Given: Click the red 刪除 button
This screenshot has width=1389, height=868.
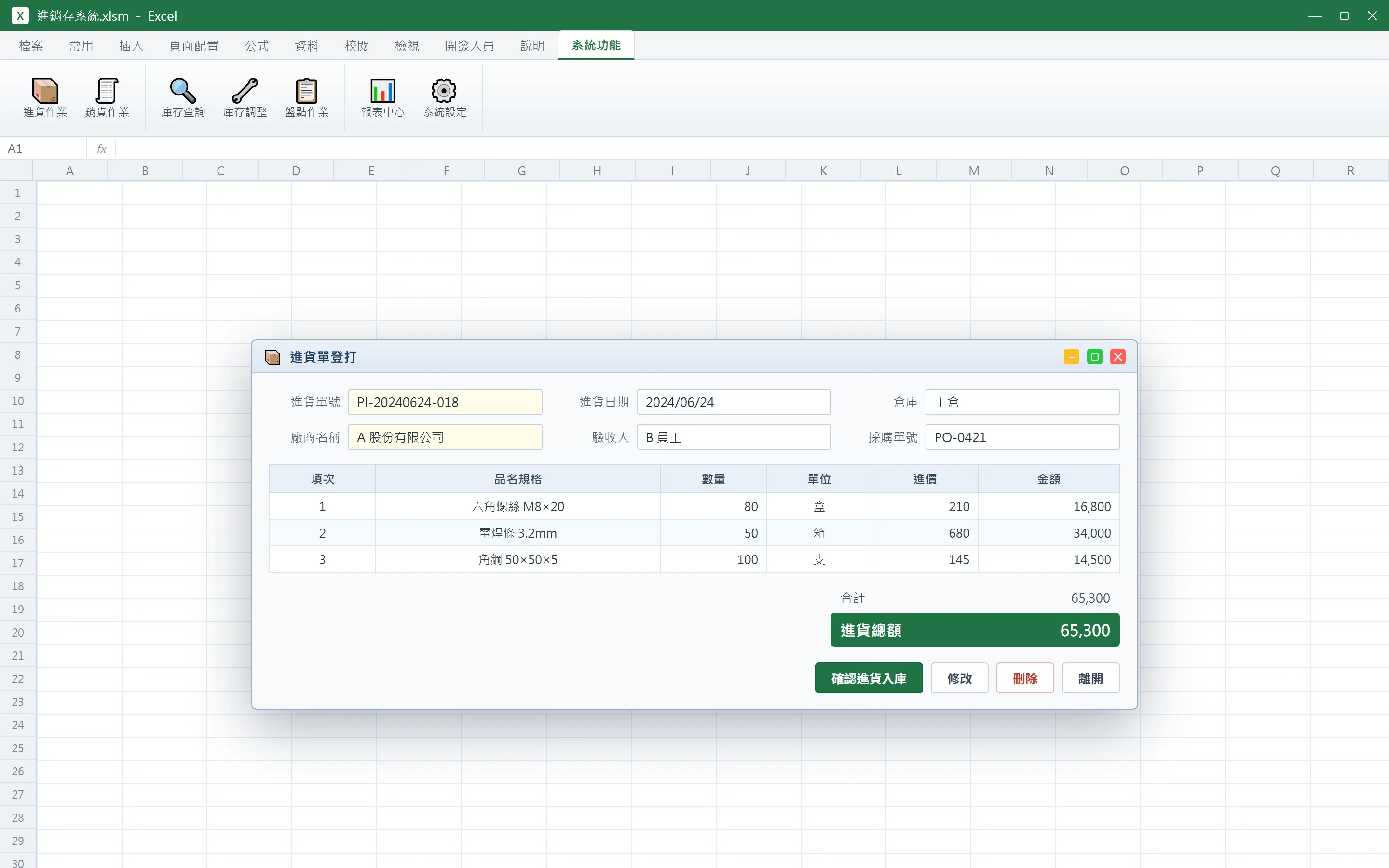Looking at the screenshot, I should (1025, 678).
